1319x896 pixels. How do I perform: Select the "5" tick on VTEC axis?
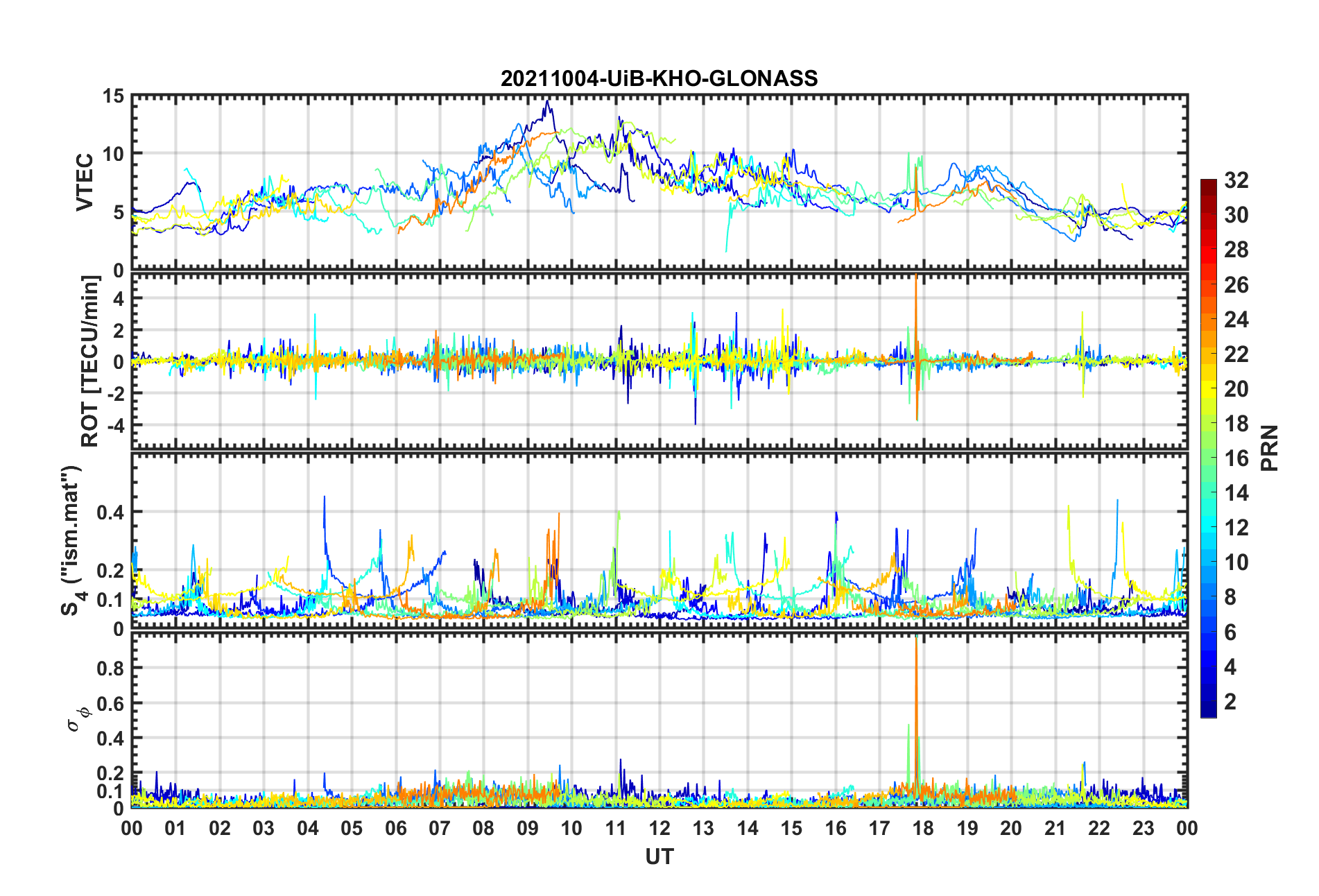tap(119, 212)
